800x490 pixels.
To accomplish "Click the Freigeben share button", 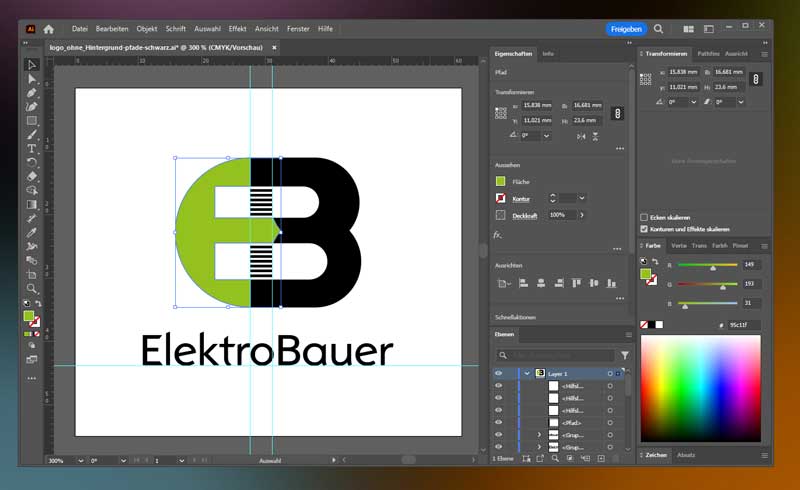I will pos(626,29).
